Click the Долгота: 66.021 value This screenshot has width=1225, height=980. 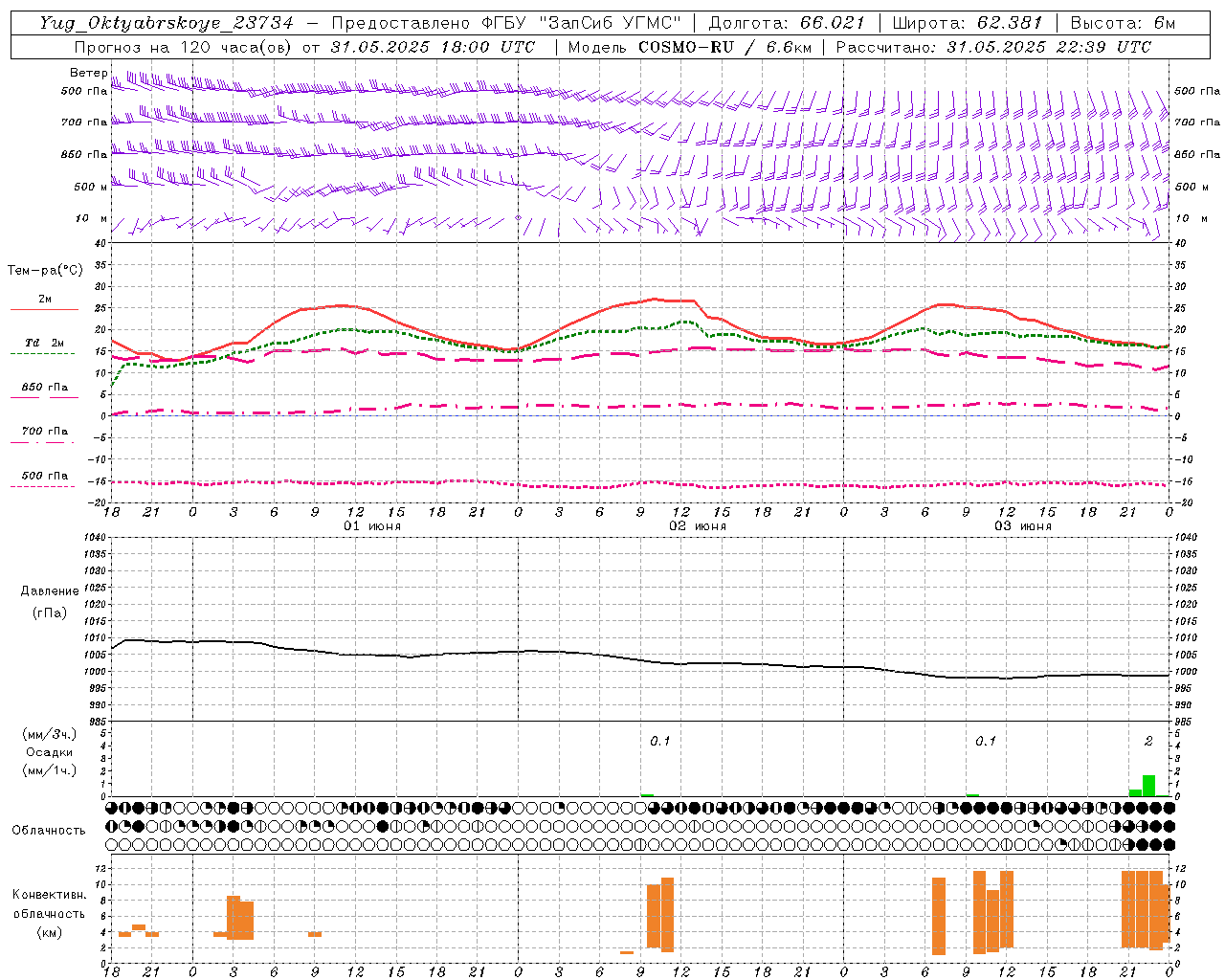click(787, 23)
